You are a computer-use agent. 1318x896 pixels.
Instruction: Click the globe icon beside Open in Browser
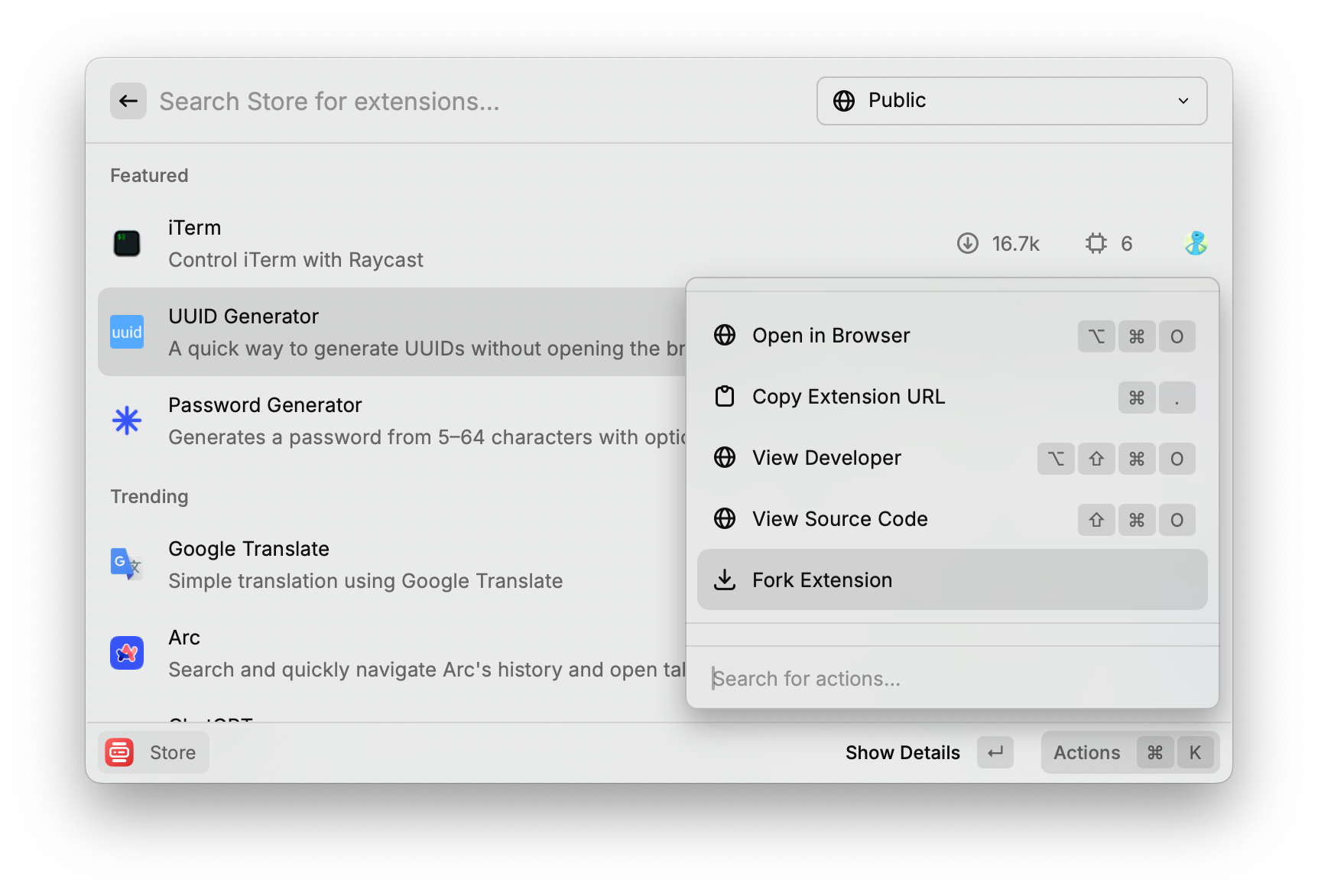tap(725, 335)
